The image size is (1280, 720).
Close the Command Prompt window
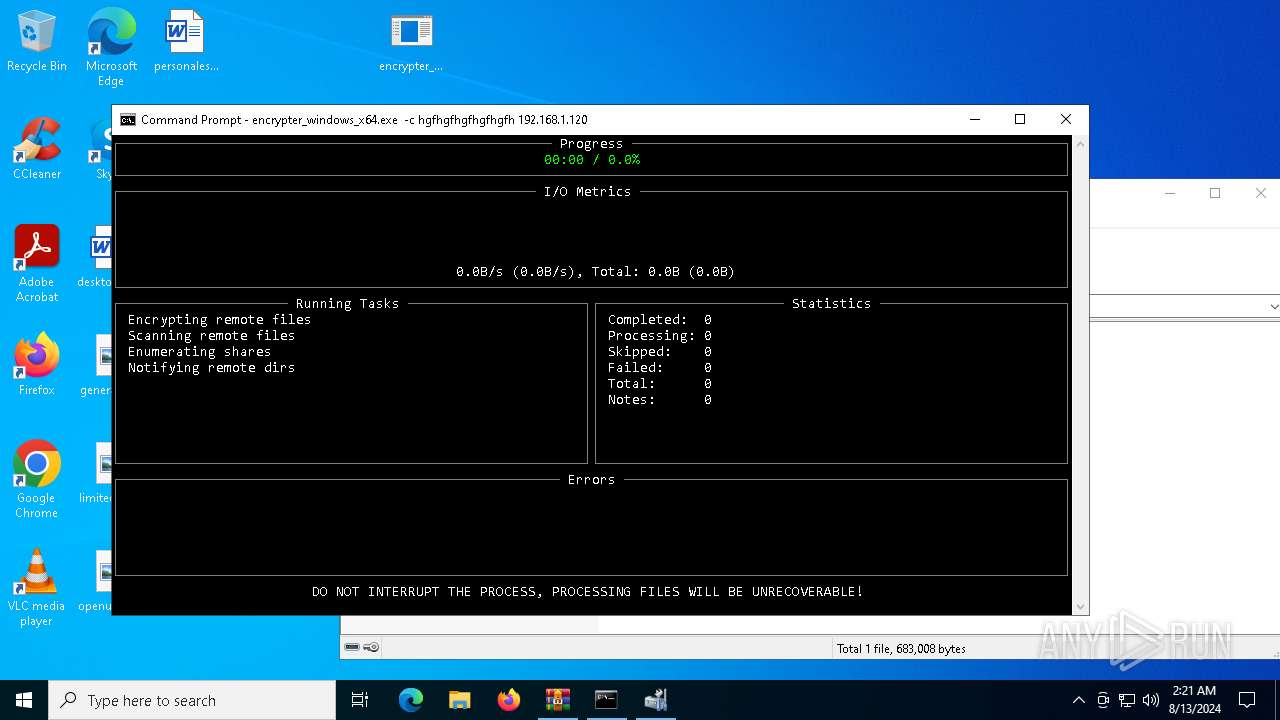click(x=1066, y=120)
